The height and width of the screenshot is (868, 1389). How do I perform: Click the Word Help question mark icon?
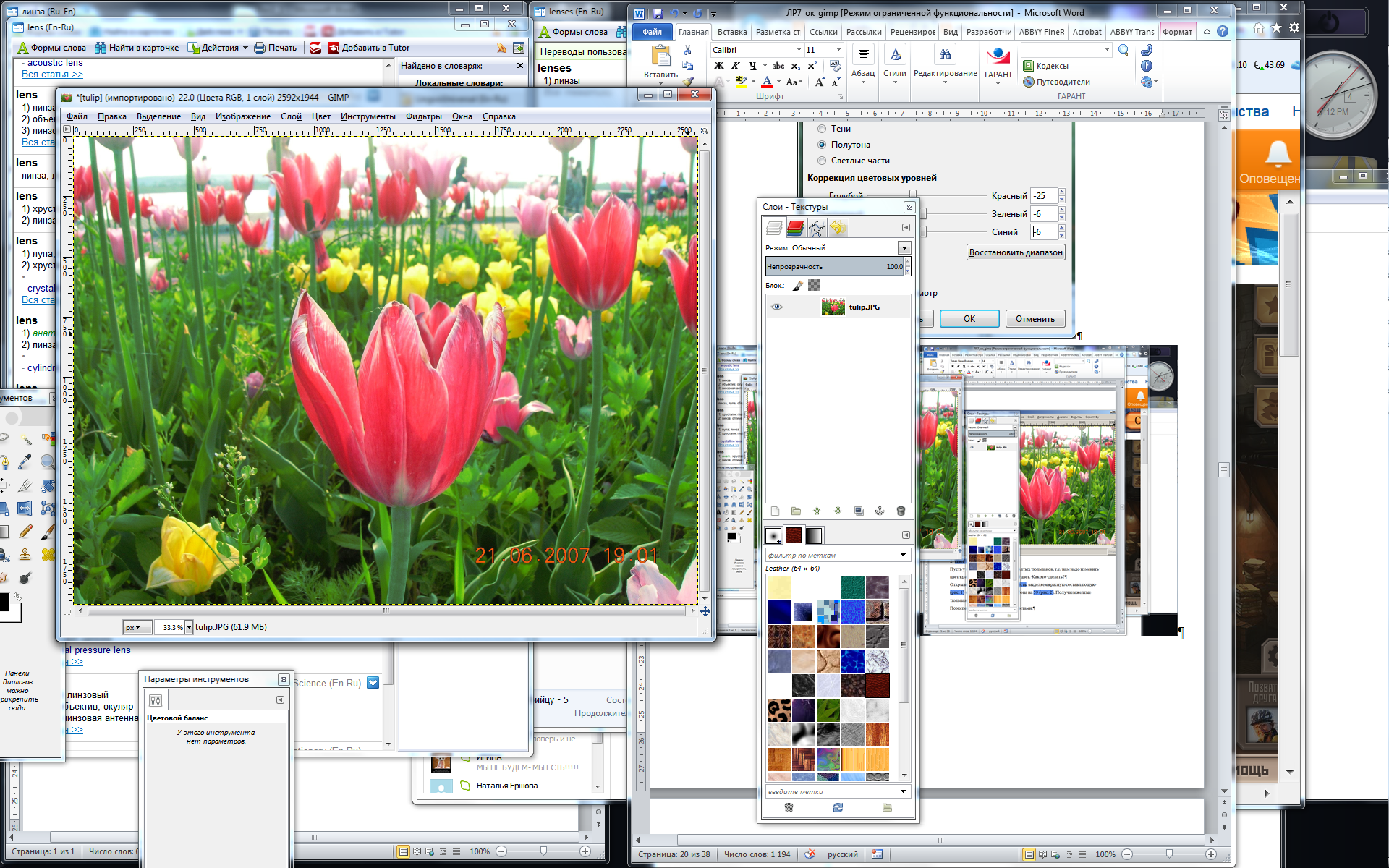point(1222,32)
